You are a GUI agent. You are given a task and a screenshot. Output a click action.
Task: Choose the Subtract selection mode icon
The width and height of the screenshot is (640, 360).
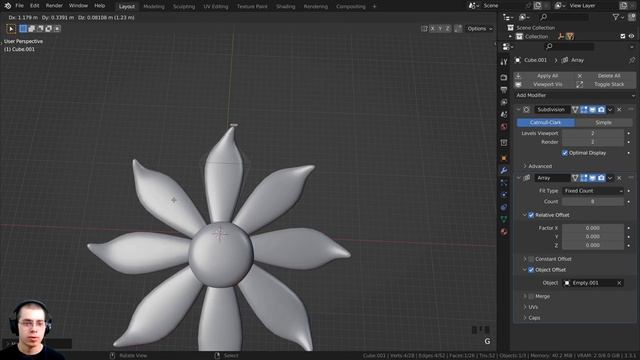click(x=40, y=29)
